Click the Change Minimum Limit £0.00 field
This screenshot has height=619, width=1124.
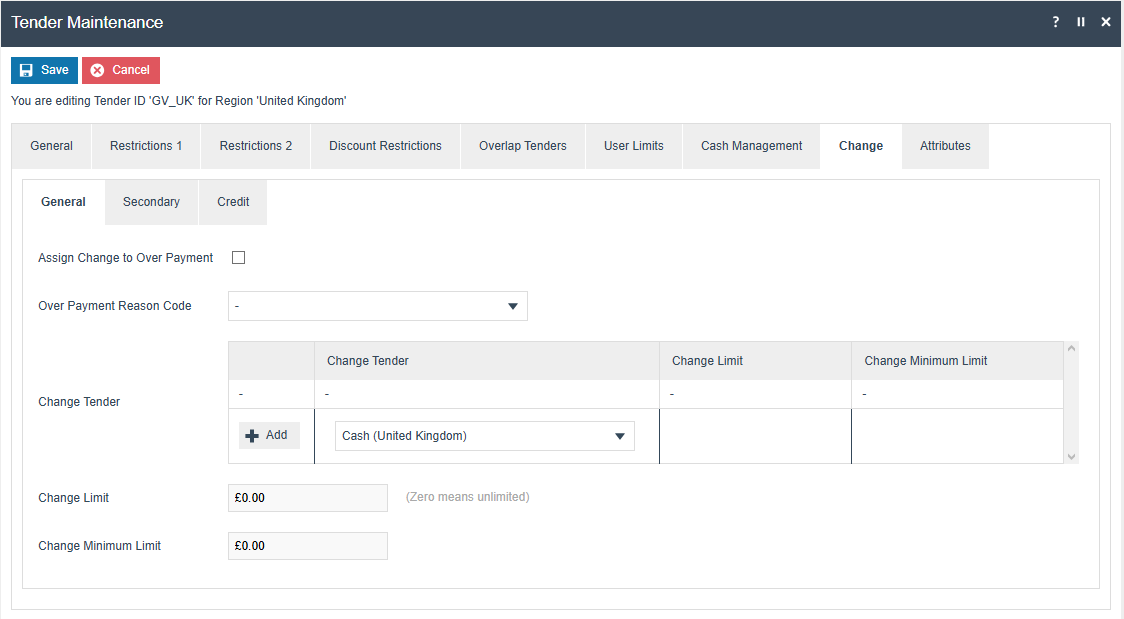pyautogui.click(x=308, y=546)
